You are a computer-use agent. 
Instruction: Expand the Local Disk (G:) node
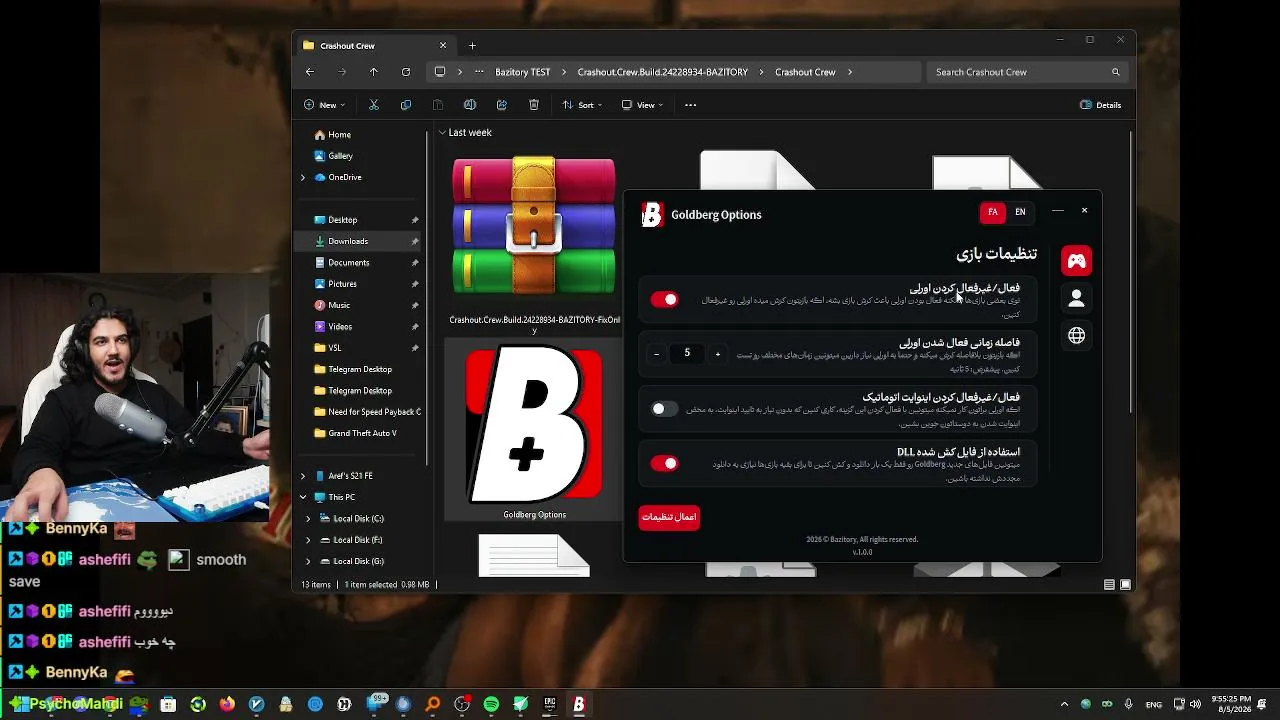tap(308, 561)
